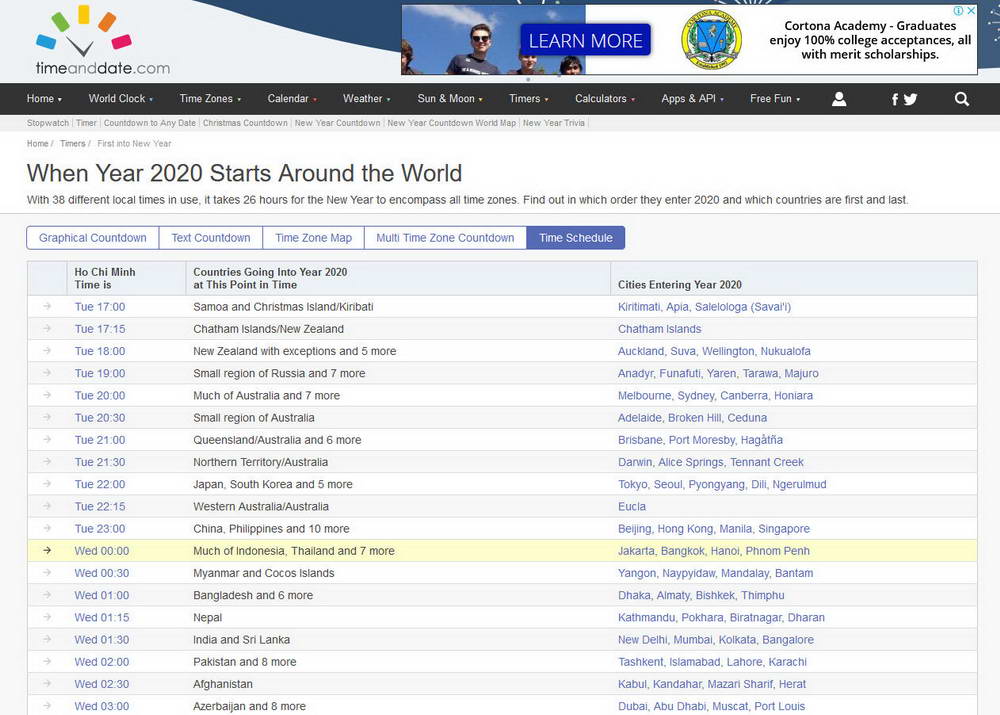Open the Facebook icon in navbar
The image size is (1000, 715).
coord(895,99)
